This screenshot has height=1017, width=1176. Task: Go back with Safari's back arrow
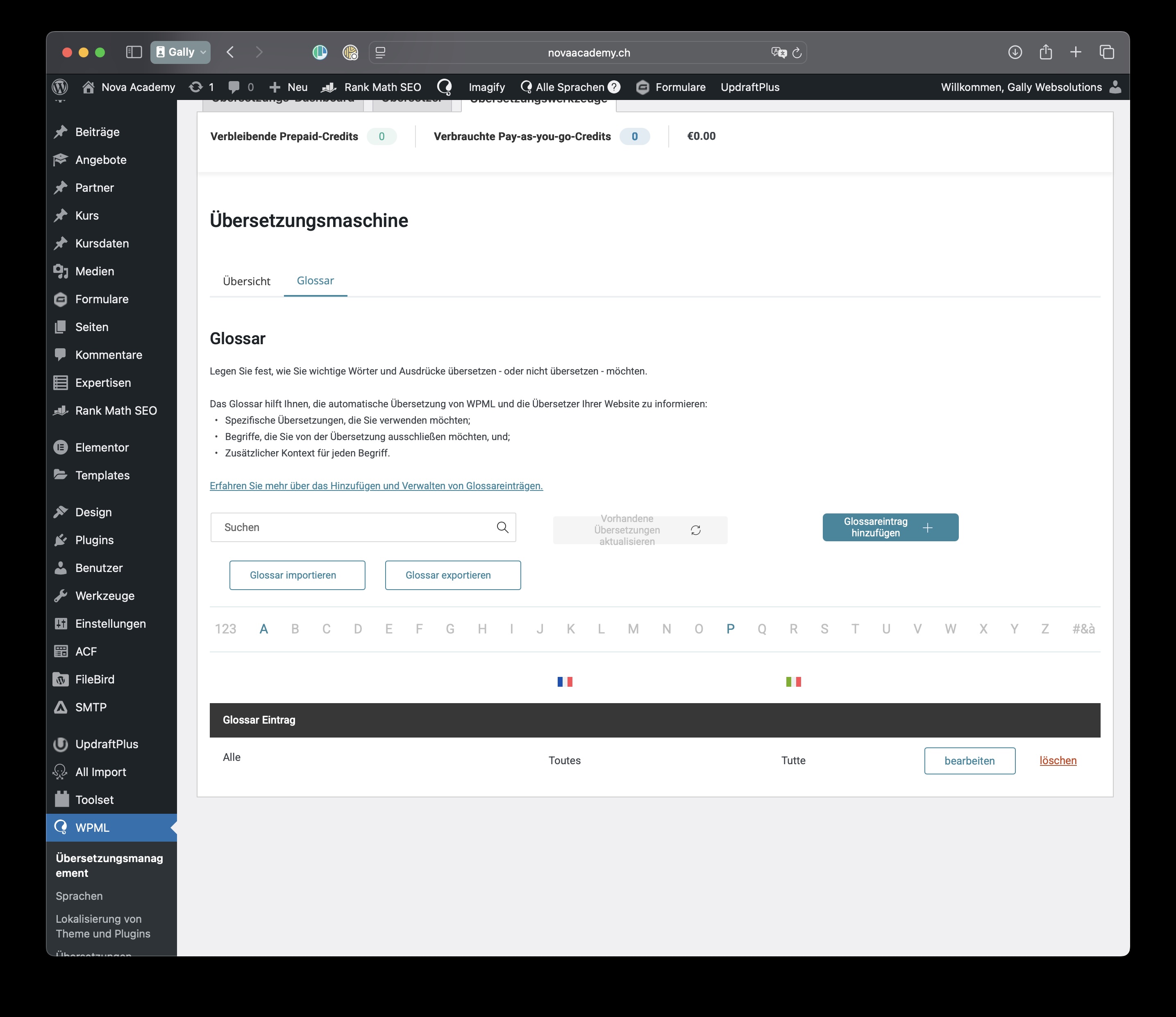pos(230,52)
